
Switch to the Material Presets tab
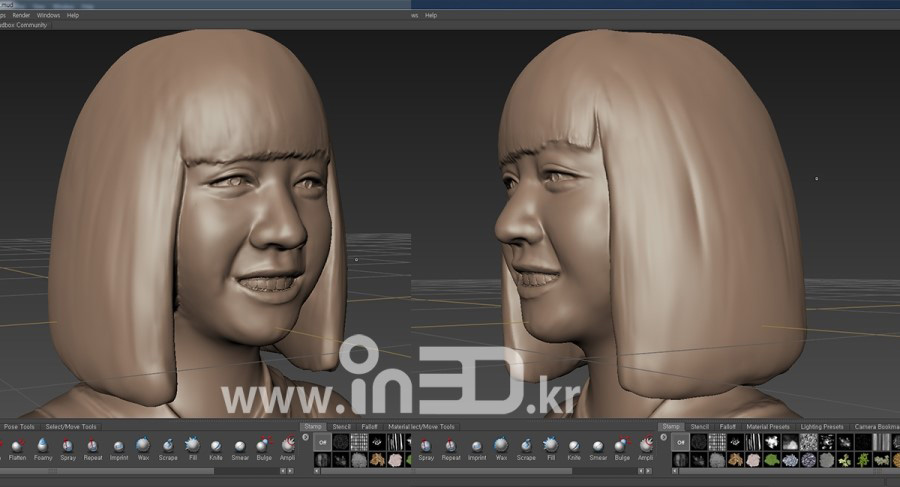coord(768,427)
